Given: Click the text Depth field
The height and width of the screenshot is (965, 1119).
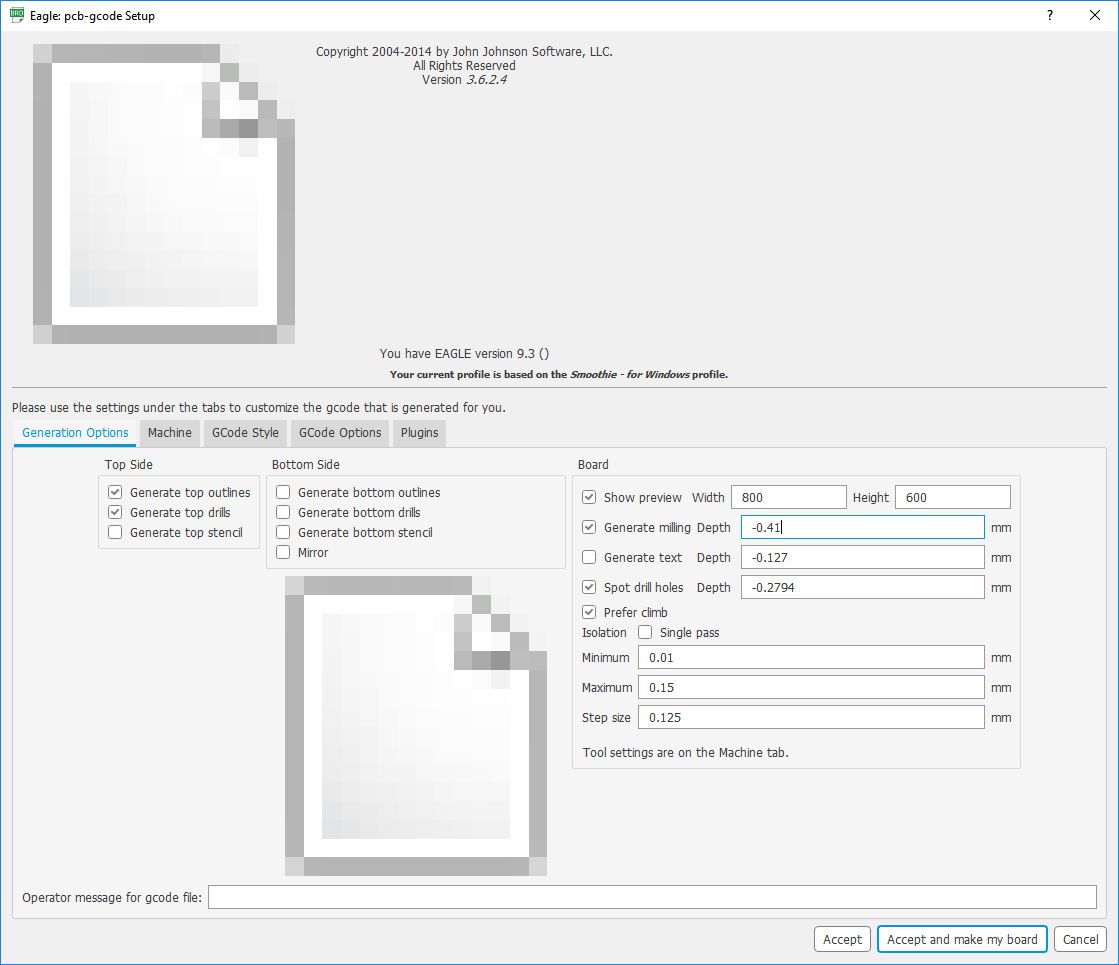Looking at the screenshot, I should click(x=863, y=557).
